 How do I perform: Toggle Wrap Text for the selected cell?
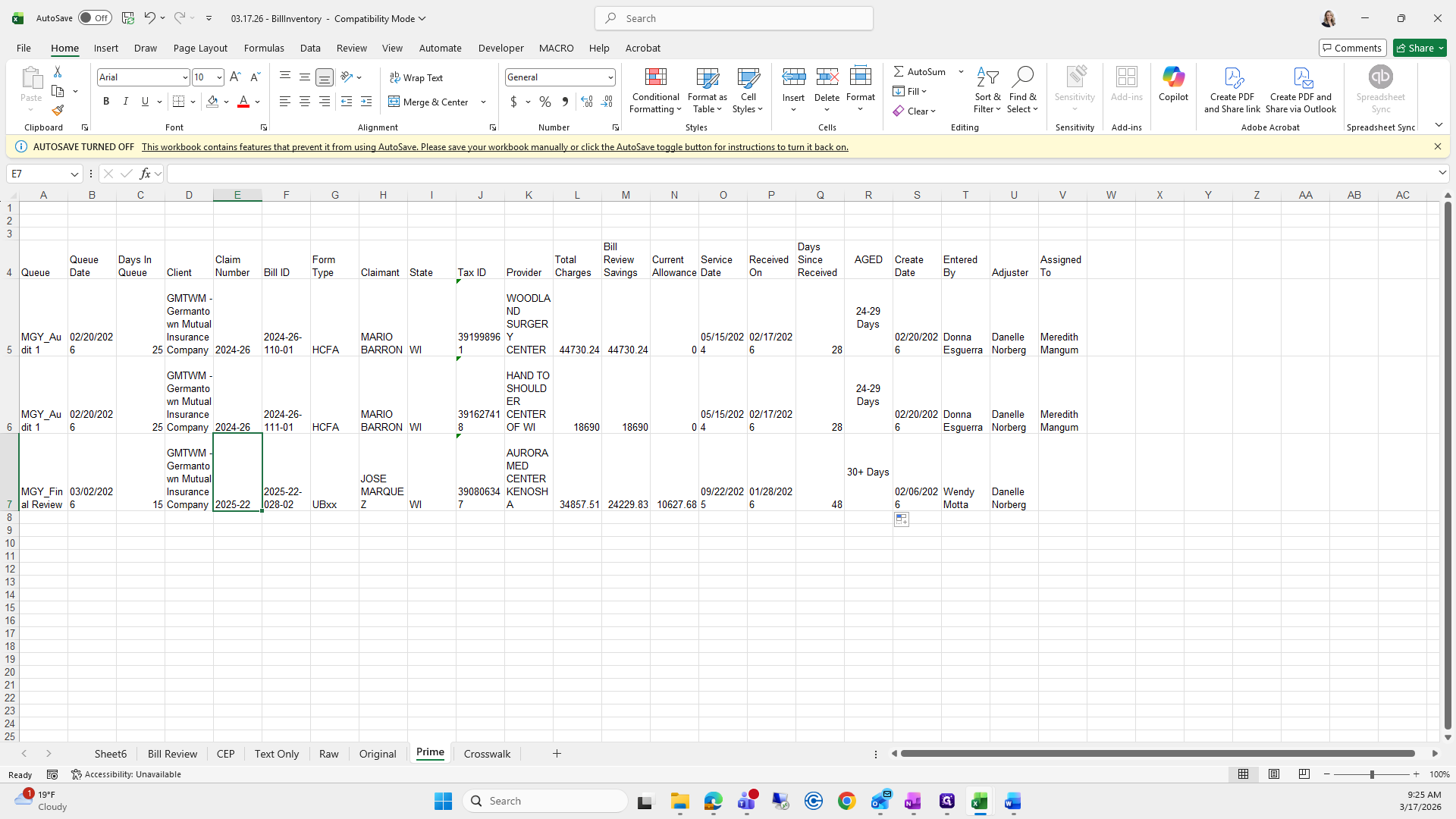pos(416,77)
